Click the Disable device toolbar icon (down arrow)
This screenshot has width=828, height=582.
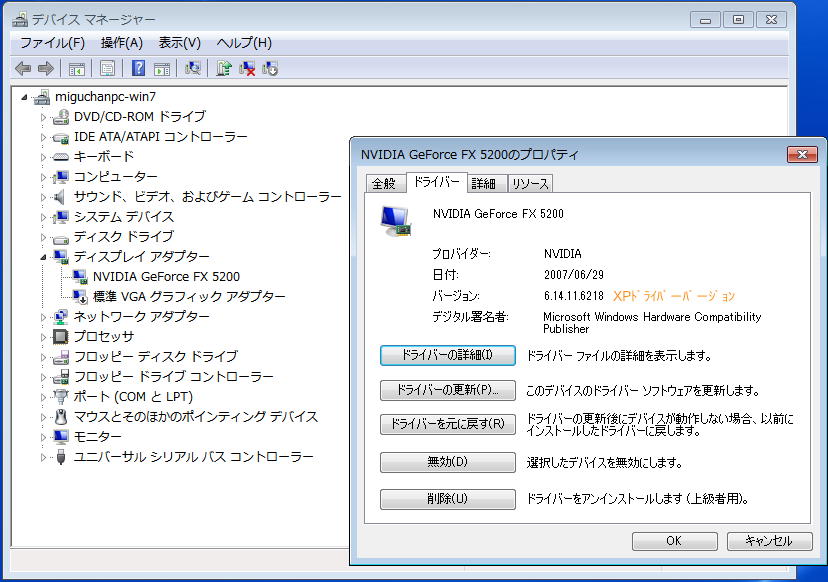point(270,68)
